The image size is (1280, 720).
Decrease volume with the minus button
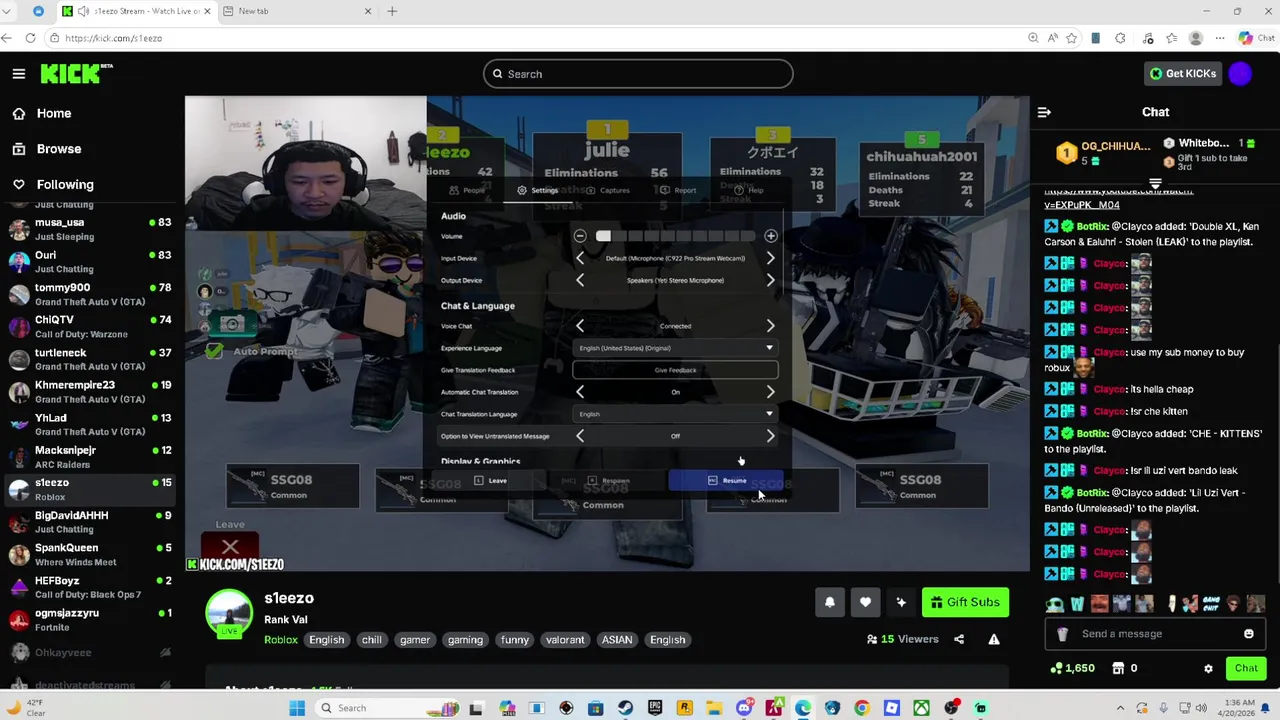coord(580,236)
